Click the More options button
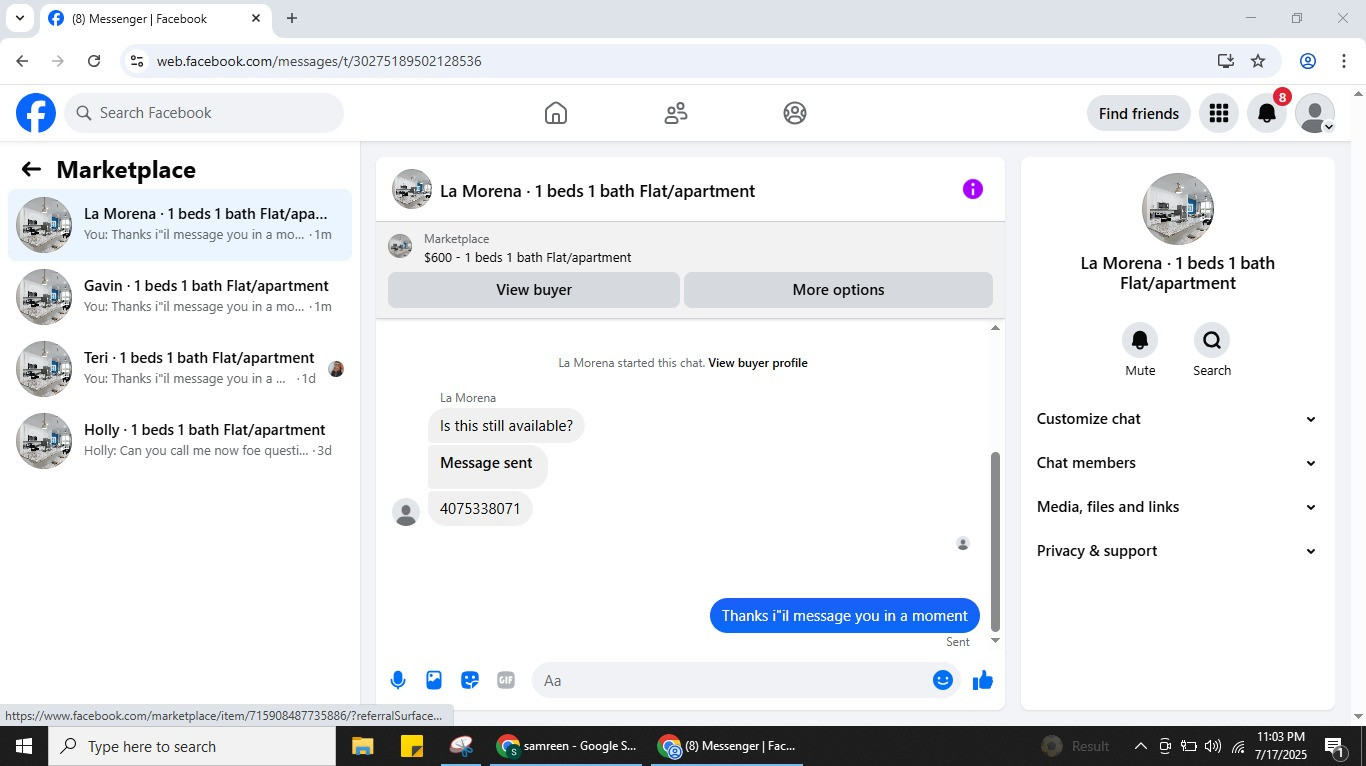1366x766 pixels. click(838, 290)
